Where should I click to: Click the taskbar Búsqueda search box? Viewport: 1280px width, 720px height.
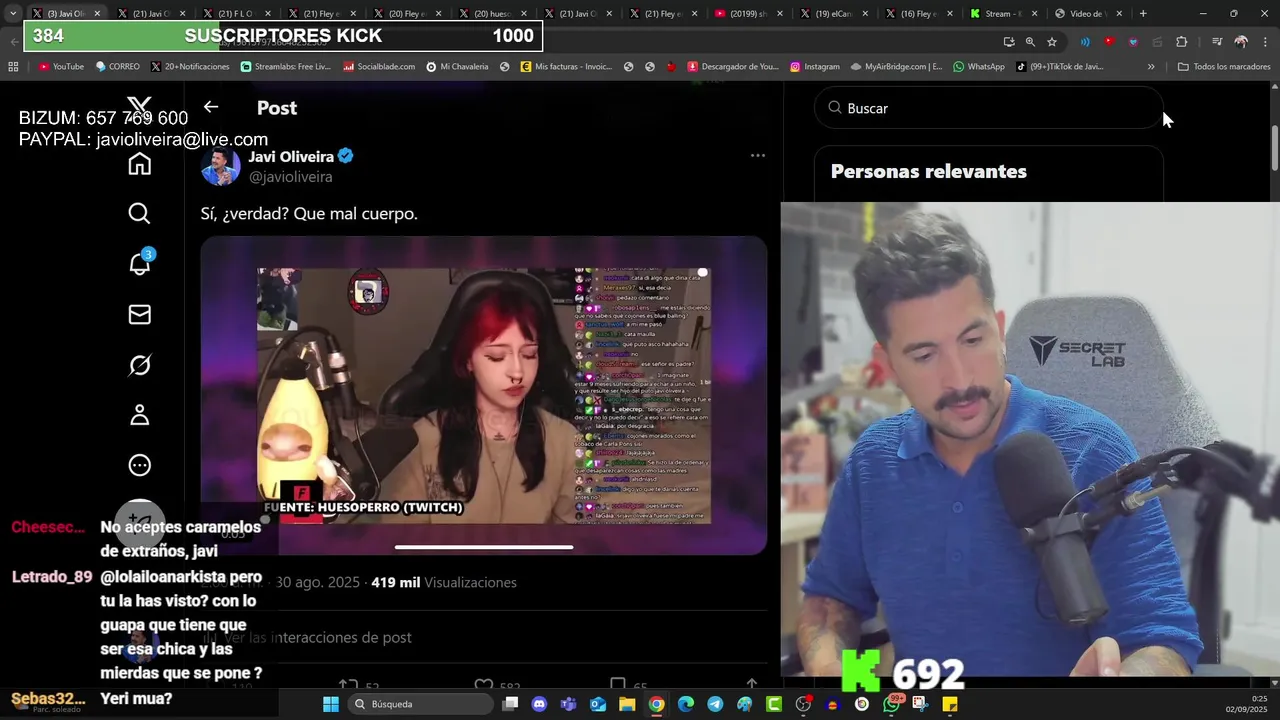419,704
